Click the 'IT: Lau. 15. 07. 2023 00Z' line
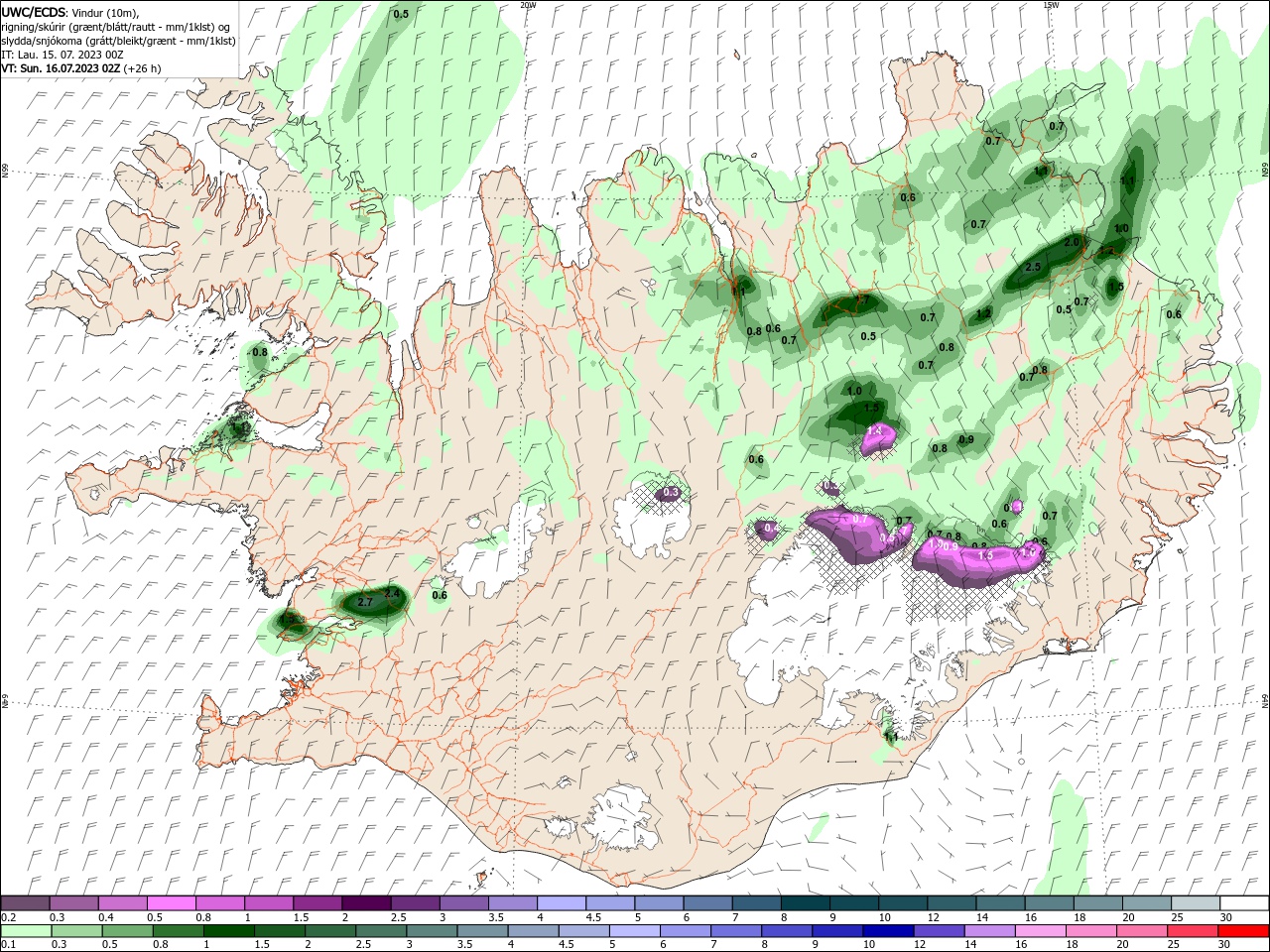 click(63, 55)
